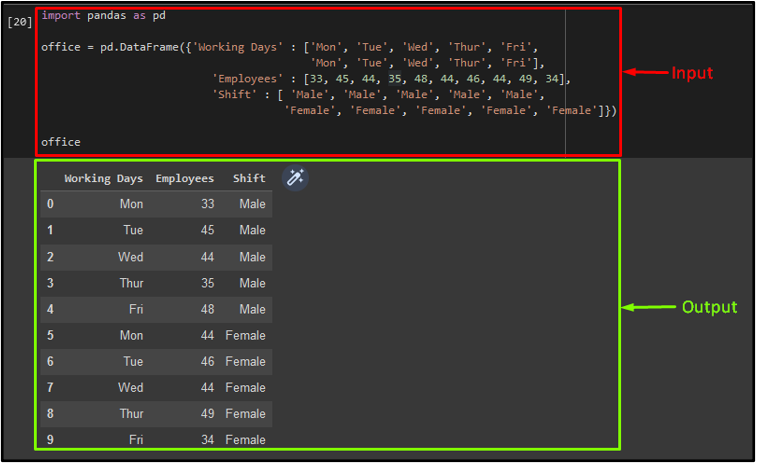Click the 'import pandas as pd' code line
This screenshot has width=757, height=463.
coord(103,16)
